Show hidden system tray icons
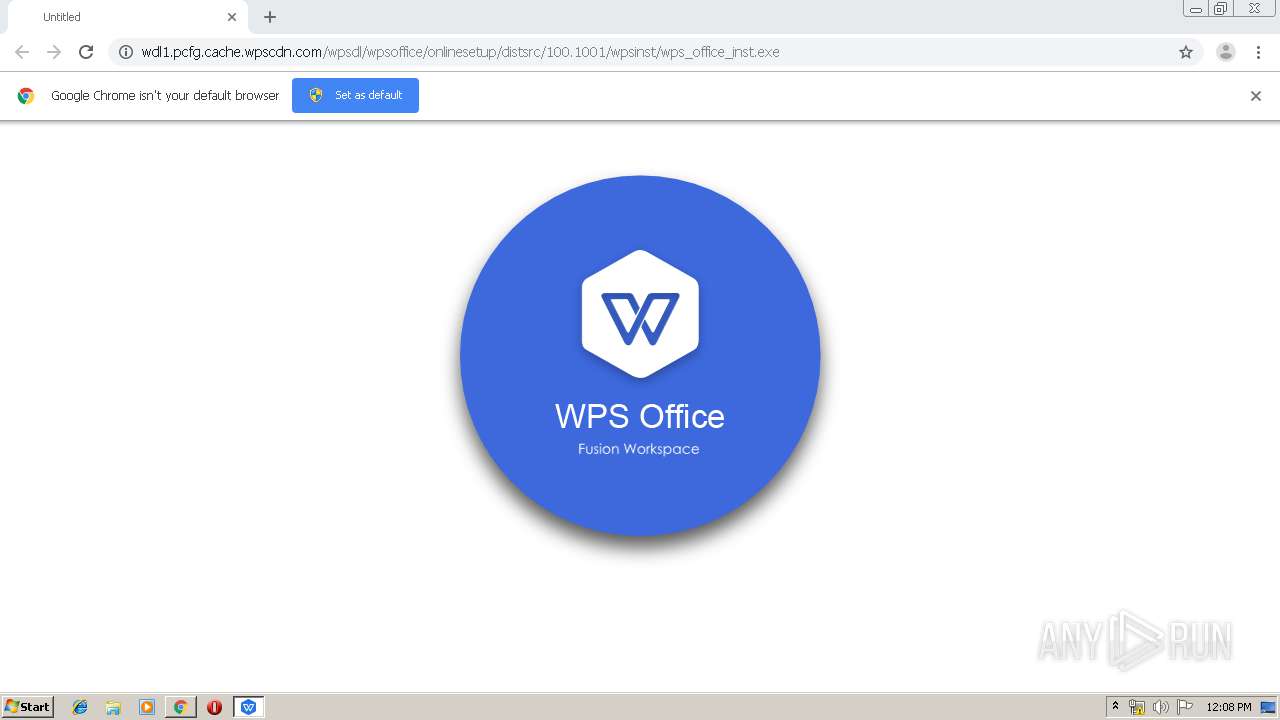This screenshot has height=720, width=1280. point(1115,707)
